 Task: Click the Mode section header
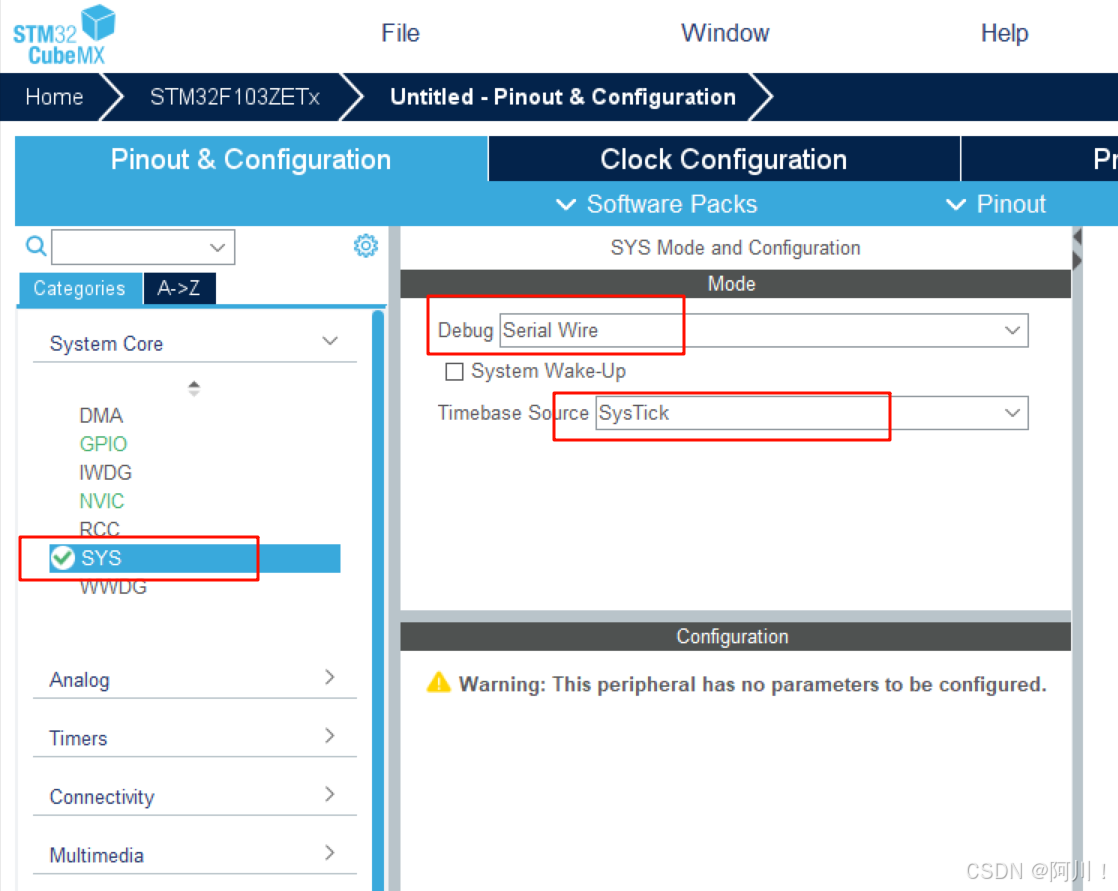click(735, 284)
